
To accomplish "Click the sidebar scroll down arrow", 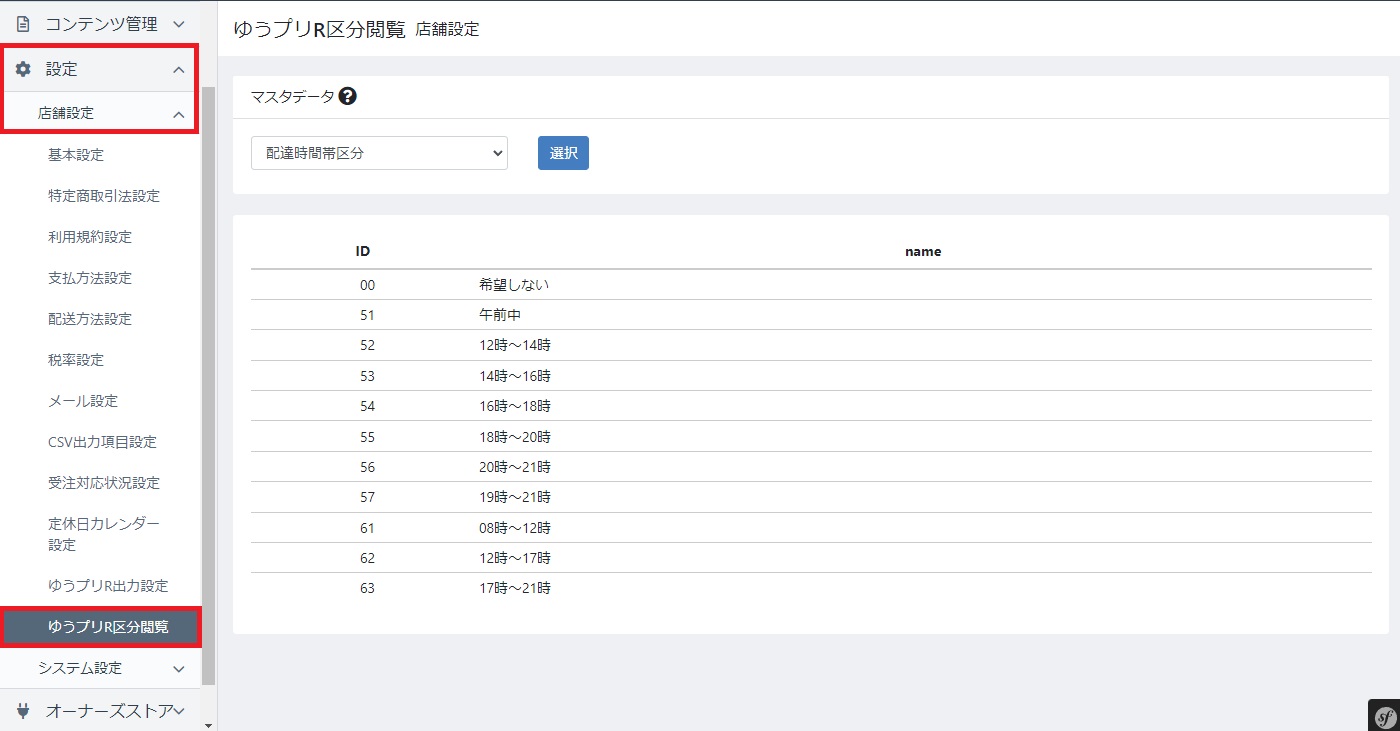I will 208,724.
